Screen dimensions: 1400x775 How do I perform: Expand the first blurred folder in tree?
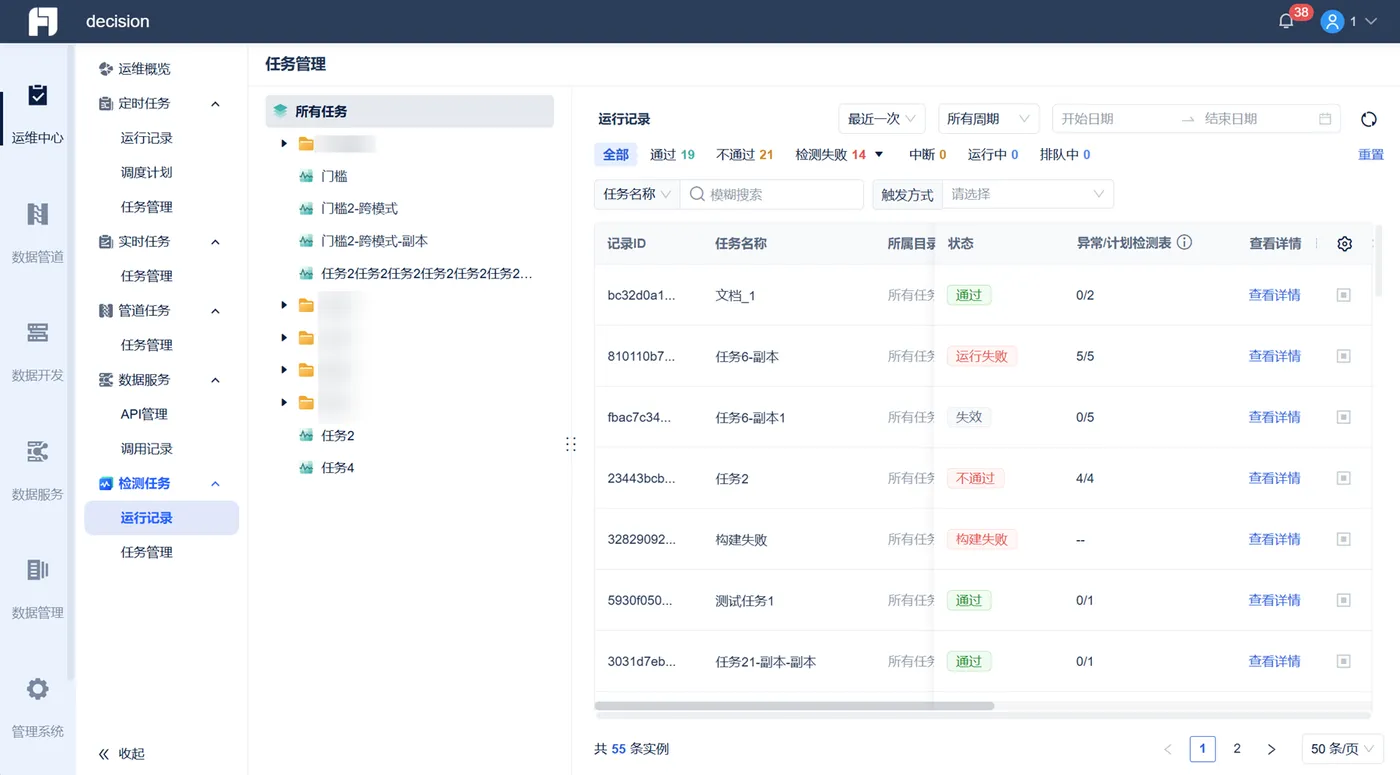pyautogui.click(x=284, y=144)
